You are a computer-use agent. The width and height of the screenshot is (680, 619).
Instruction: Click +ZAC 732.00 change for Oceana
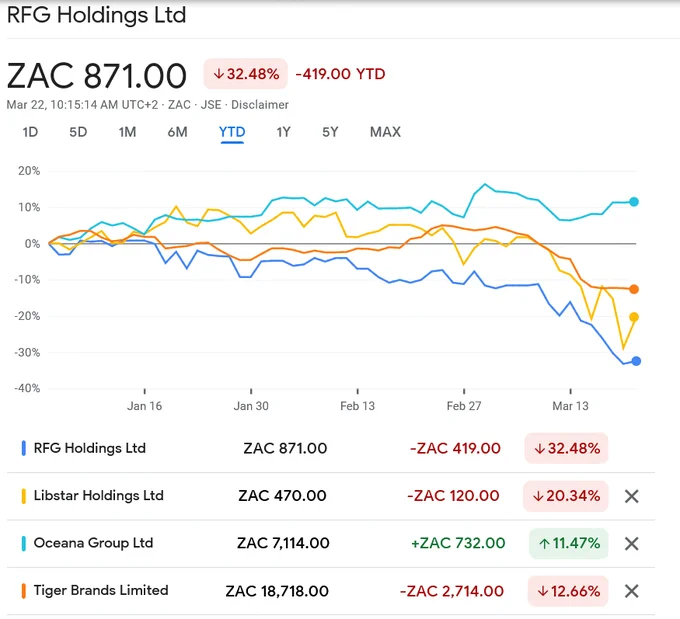tap(458, 543)
